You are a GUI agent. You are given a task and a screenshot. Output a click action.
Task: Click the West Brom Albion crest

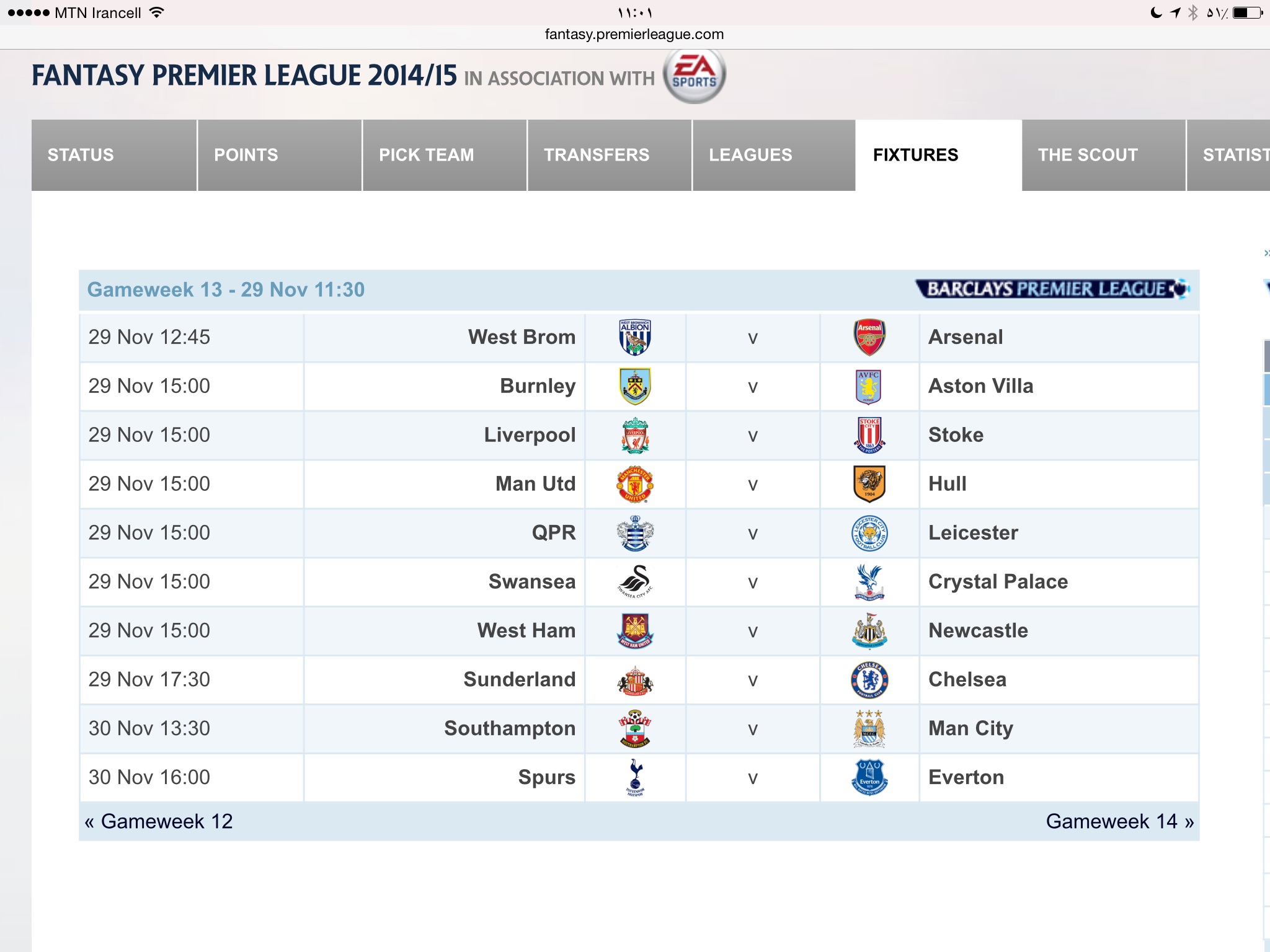pos(635,337)
